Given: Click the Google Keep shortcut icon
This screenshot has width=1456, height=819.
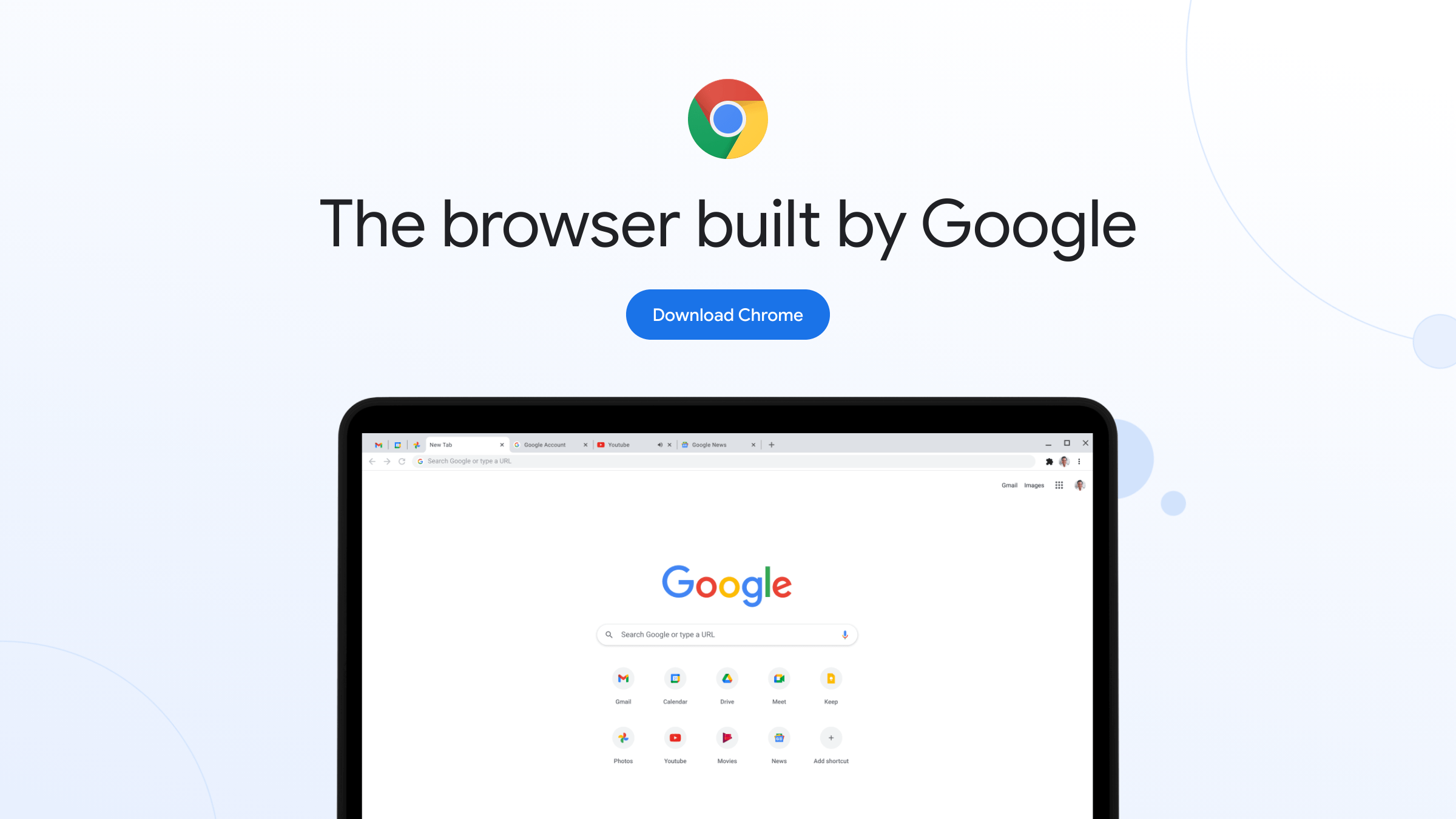Looking at the screenshot, I should [830, 678].
